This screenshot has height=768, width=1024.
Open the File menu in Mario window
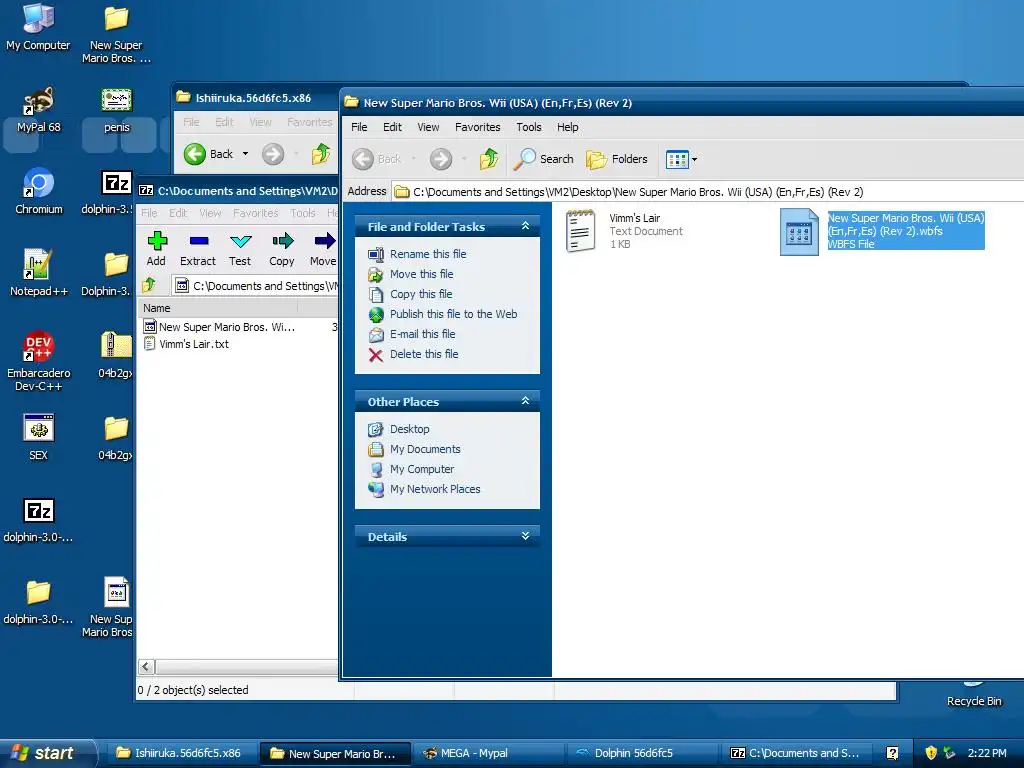coord(359,127)
